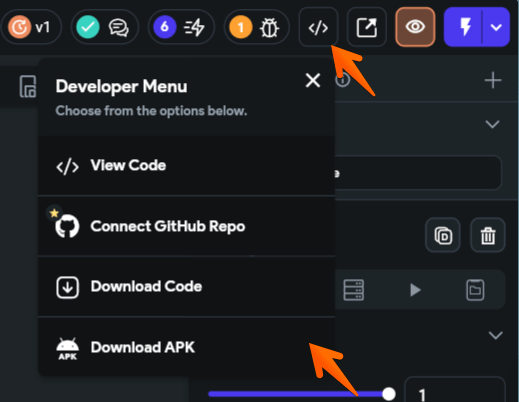Close the Developer Menu
Viewport: 519px width, 402px height.
point(313,81)
